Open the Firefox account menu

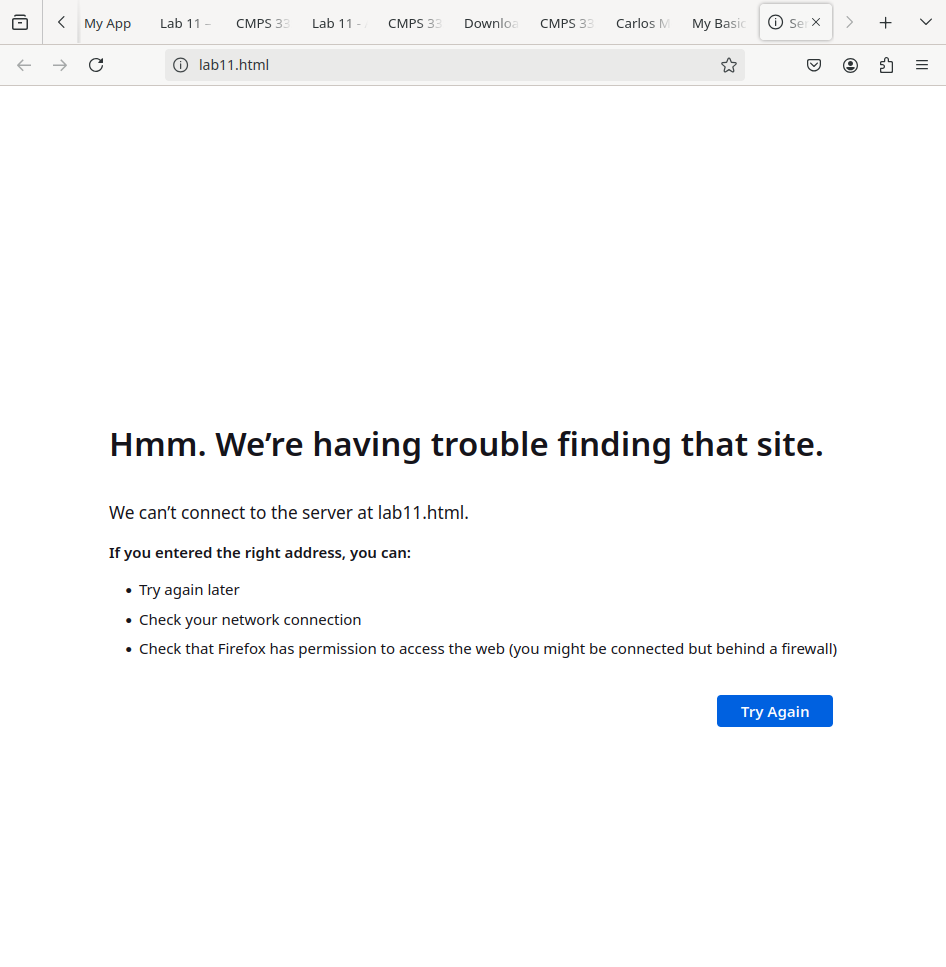click(850, 65)
